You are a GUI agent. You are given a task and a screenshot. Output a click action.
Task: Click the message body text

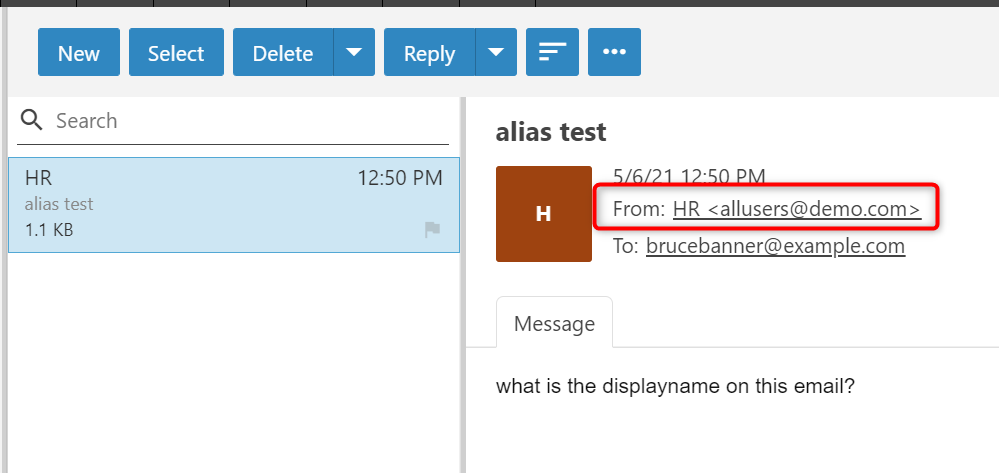pyautogui.click(x=675, y=386)
